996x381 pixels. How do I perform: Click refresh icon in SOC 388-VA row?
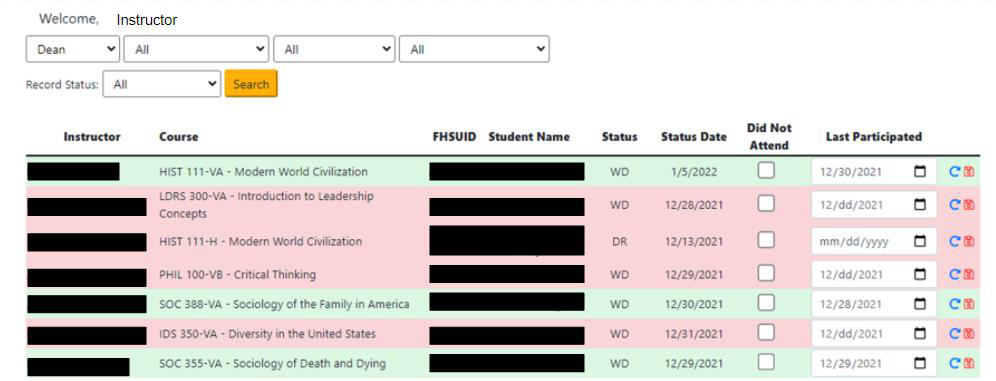954,304
